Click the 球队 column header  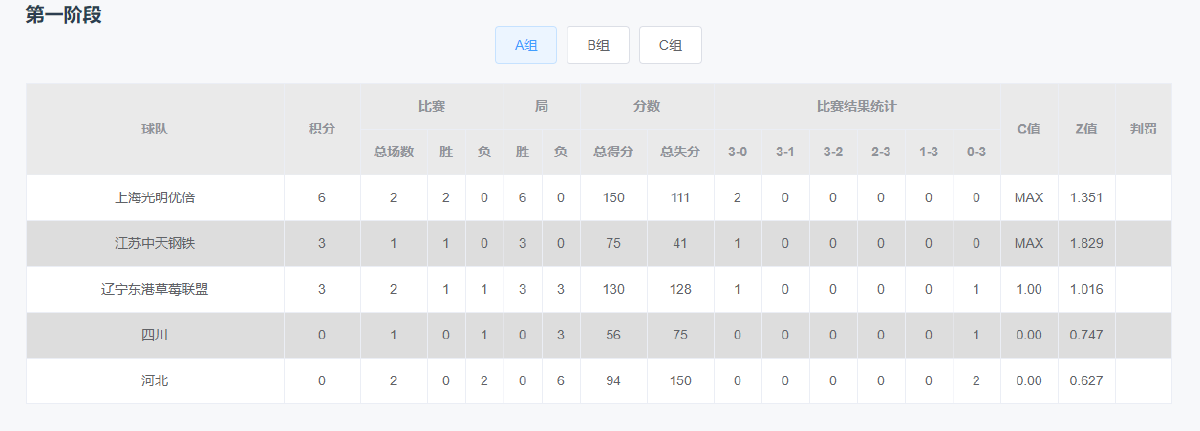tap(155, 129)
